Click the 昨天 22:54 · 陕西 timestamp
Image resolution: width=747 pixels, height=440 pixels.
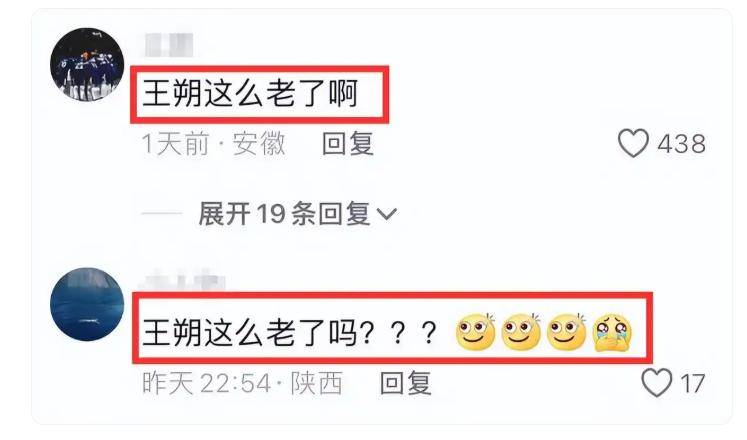242,383
